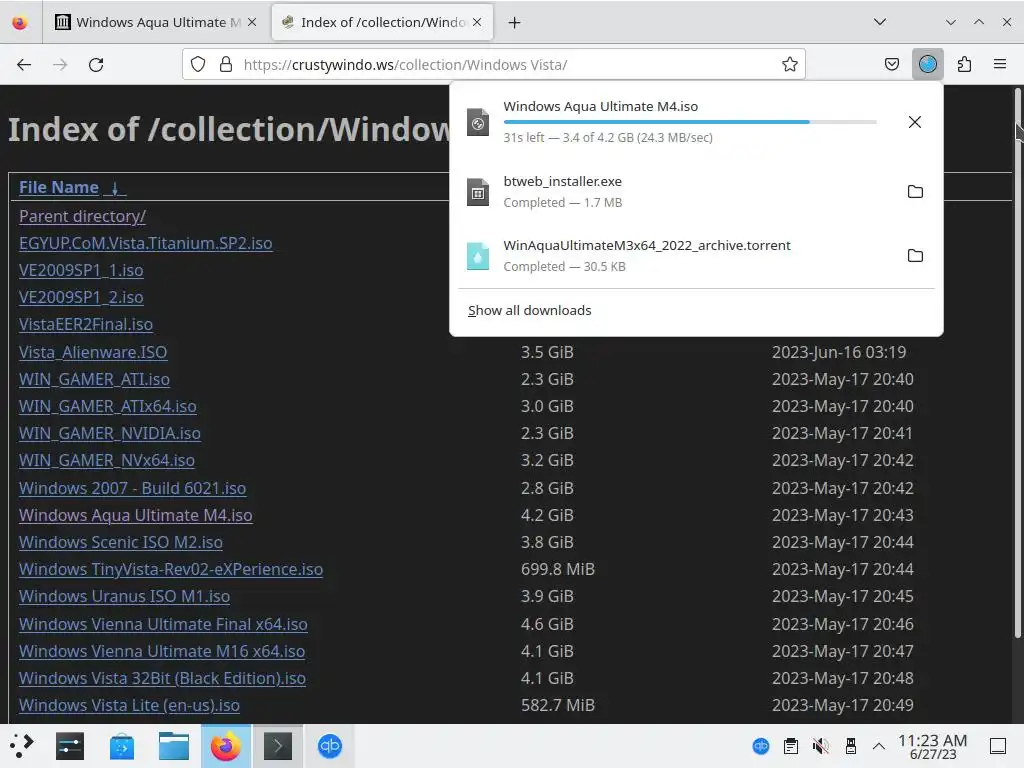This screenshot has width=1024, height=768.
Task: Download VE2009SP1_2.iso
Action: [x=81, y=297]
